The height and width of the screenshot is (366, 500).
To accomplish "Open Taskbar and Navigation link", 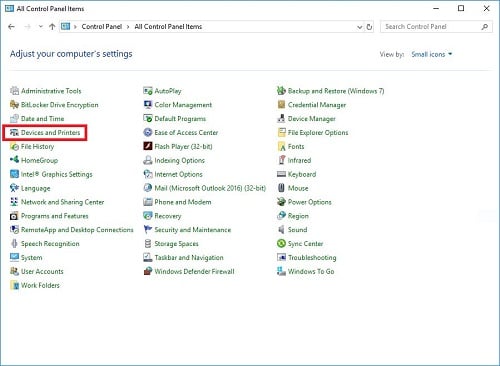I will 189,258.
